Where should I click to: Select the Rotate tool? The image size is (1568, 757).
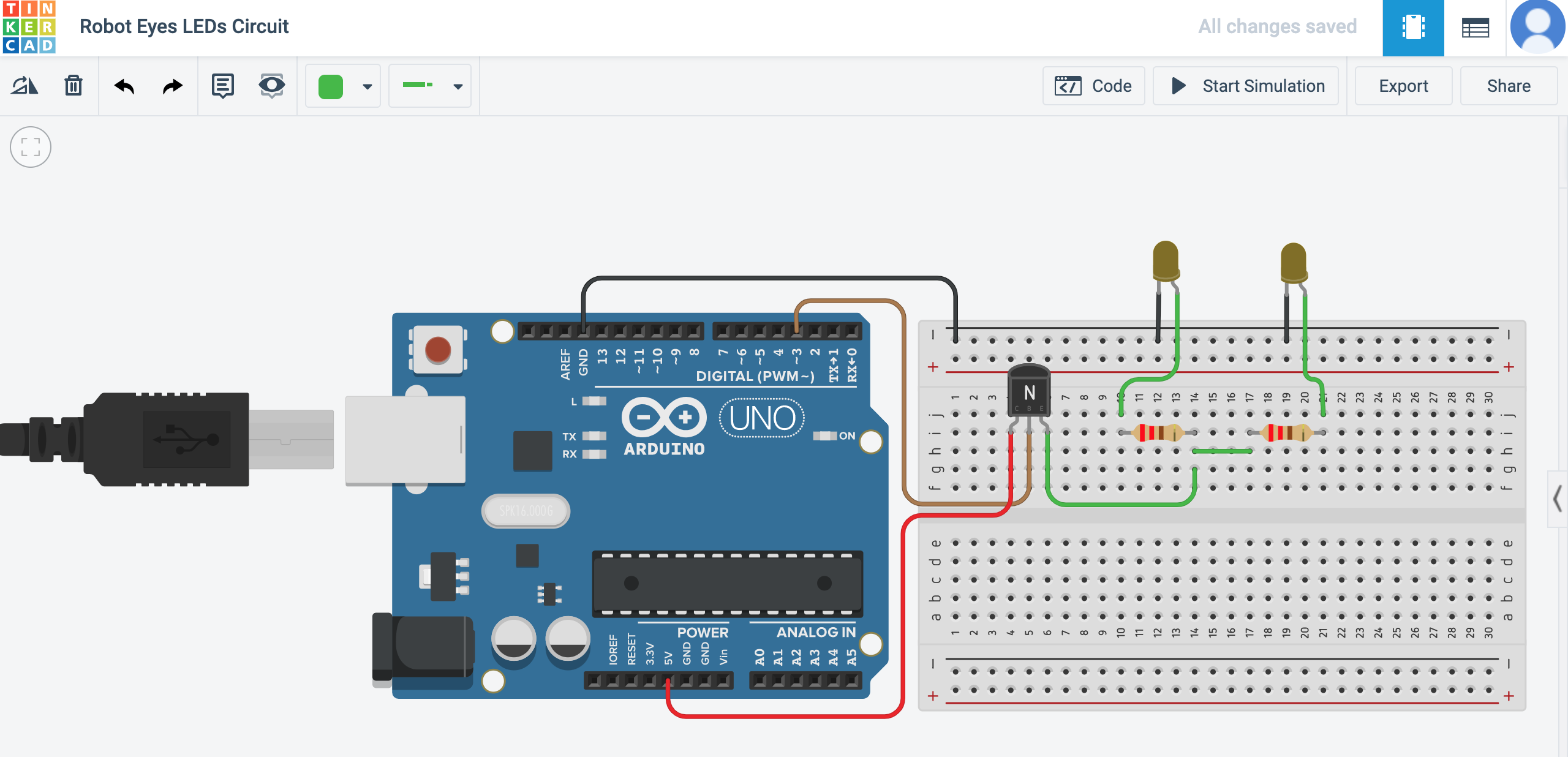(x=24, y=86)
